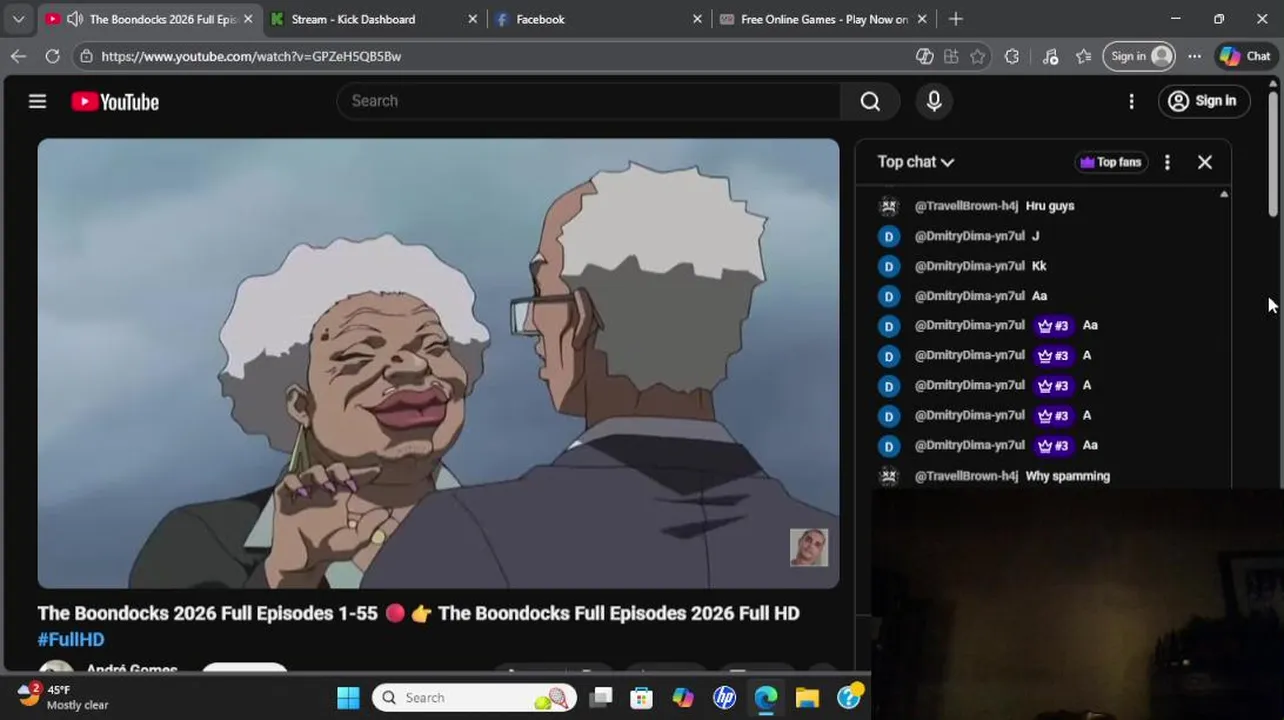Open the Top fans leaderboard
The image size is (1284, 720).
(x=1110, y=162)
